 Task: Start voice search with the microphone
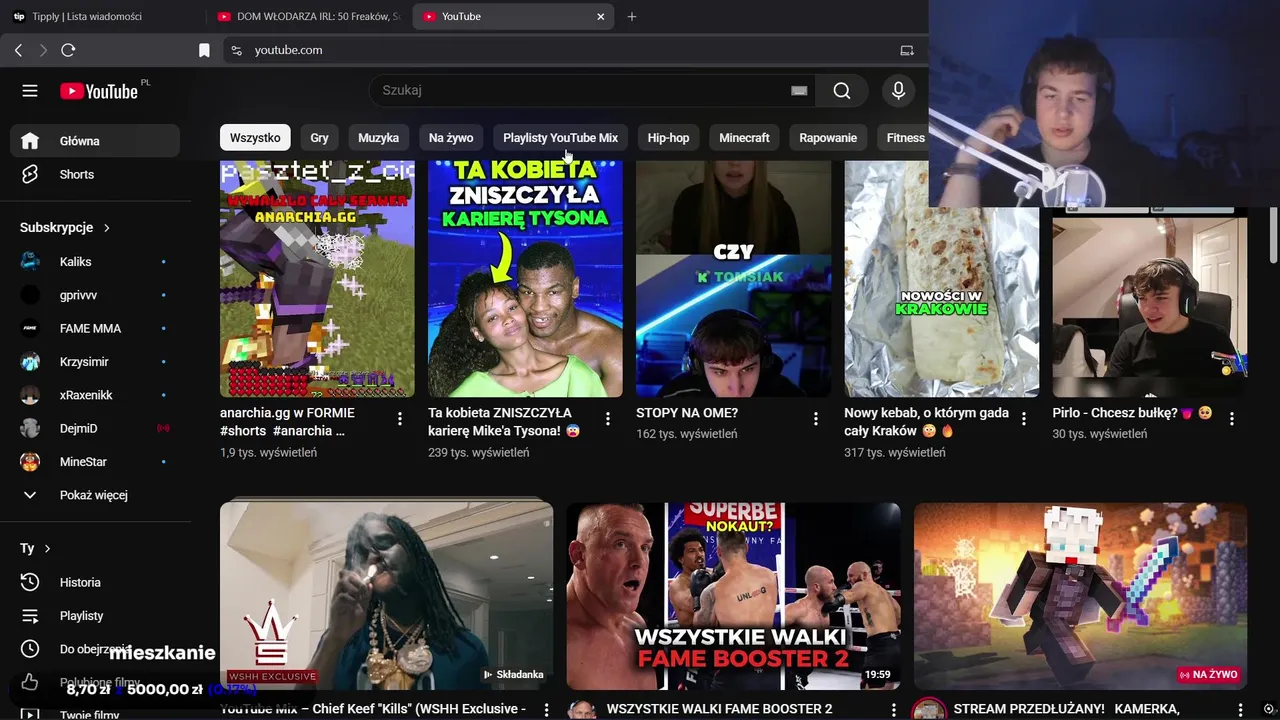coord(898,91)
